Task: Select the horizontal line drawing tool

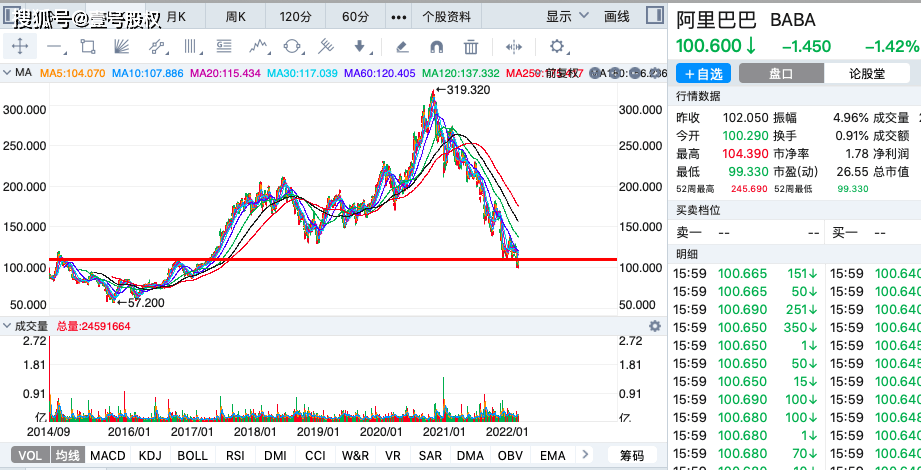Action: [56, 46]
